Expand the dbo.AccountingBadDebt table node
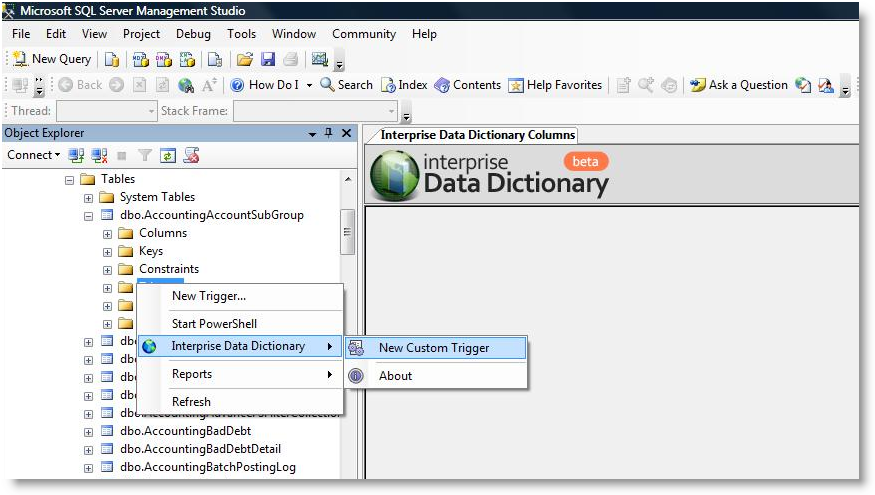 (89, 432)
